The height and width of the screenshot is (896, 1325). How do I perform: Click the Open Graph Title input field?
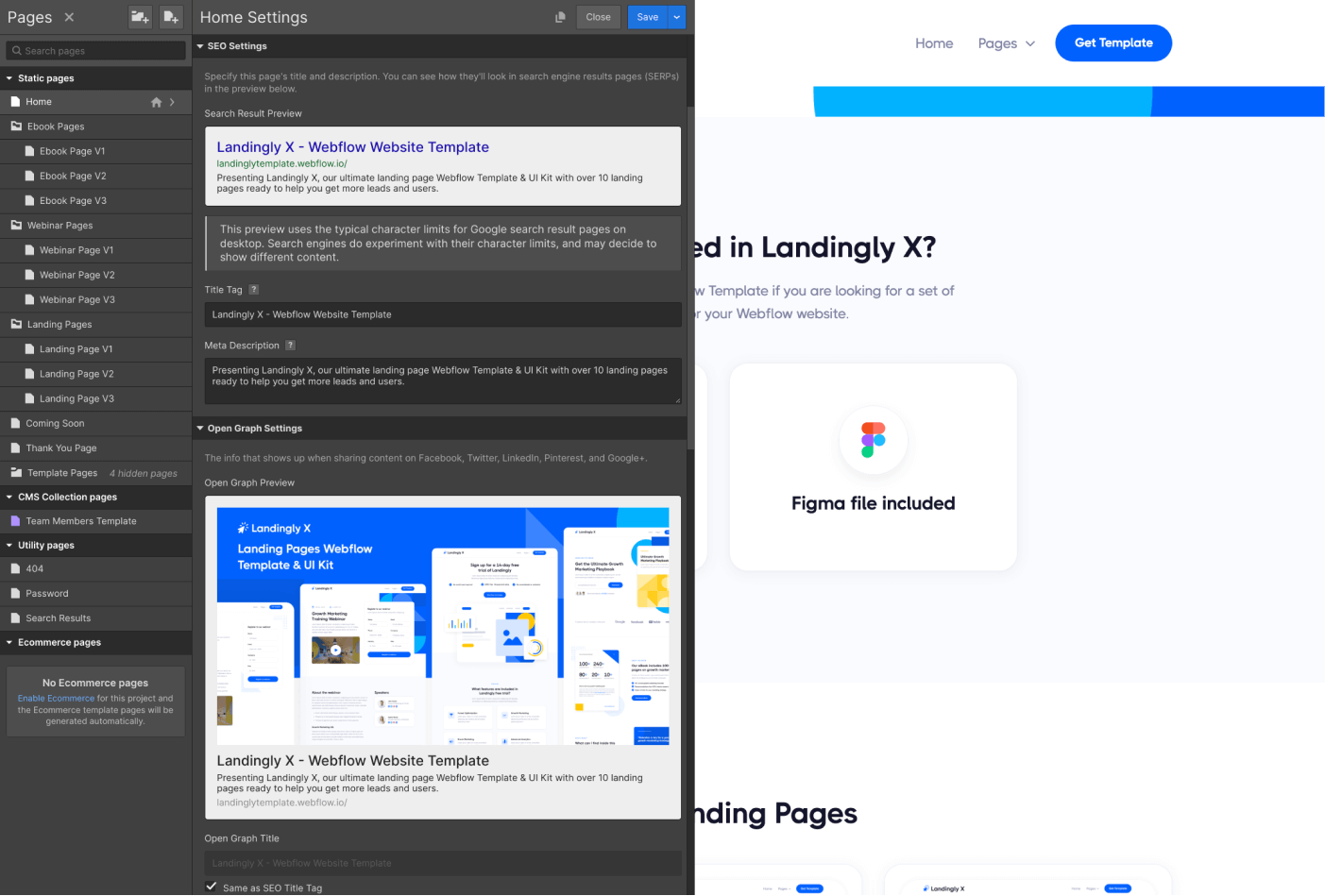tap(443, 863)
